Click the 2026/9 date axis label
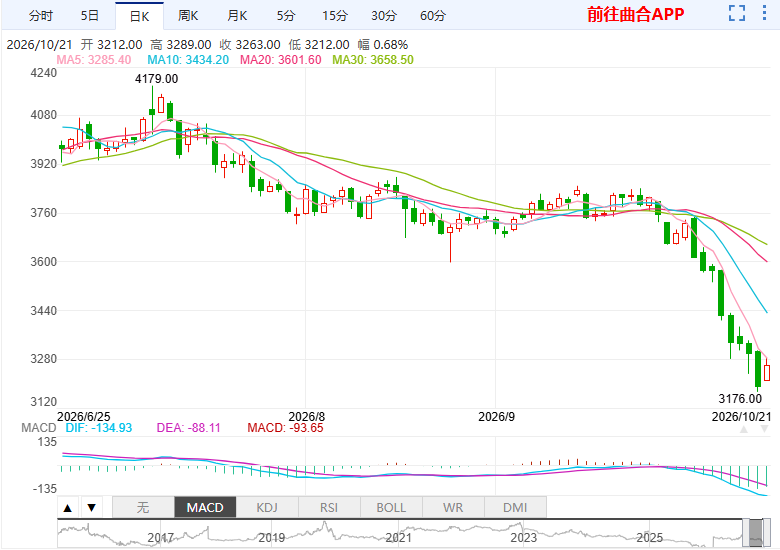Viewport: 780px width, 550px height. pos(496,417)
